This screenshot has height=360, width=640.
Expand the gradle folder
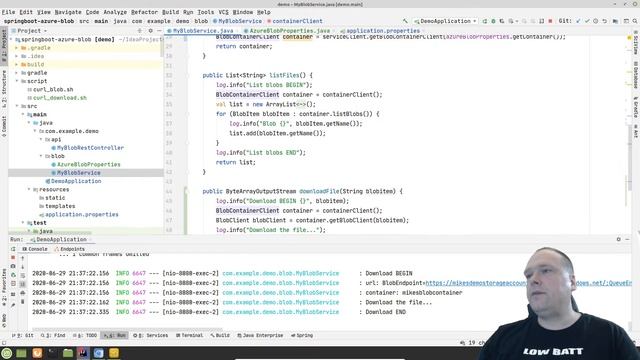click(17, 73)
